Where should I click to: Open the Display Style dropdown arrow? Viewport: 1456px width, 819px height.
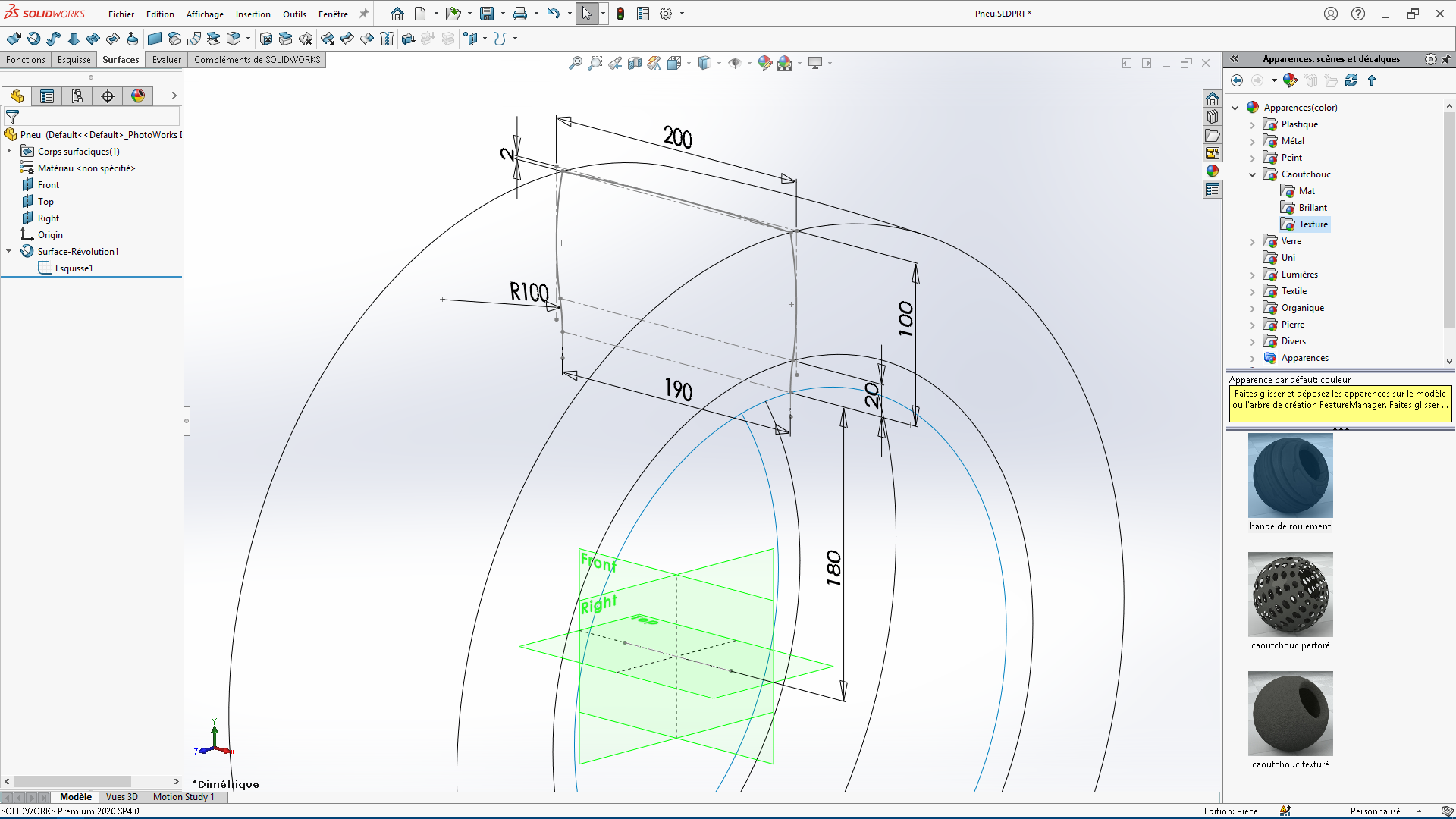[719, 63]
